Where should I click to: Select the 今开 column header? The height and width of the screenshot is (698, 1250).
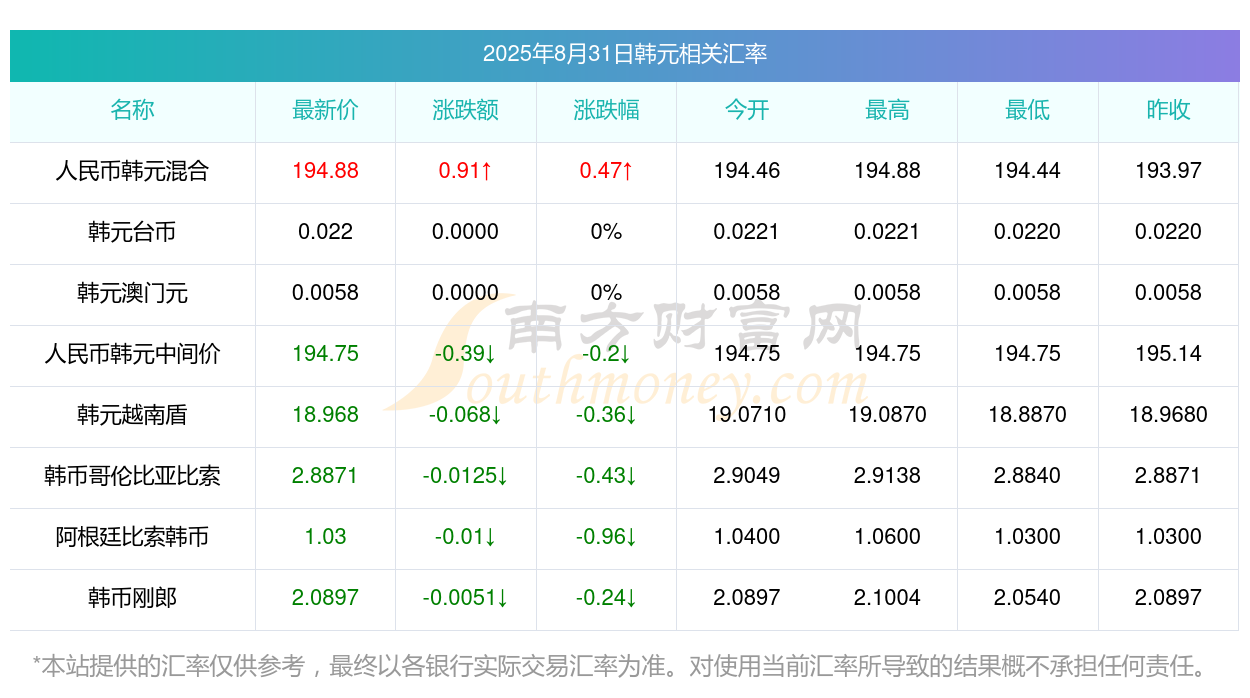(x=747, y=110)
